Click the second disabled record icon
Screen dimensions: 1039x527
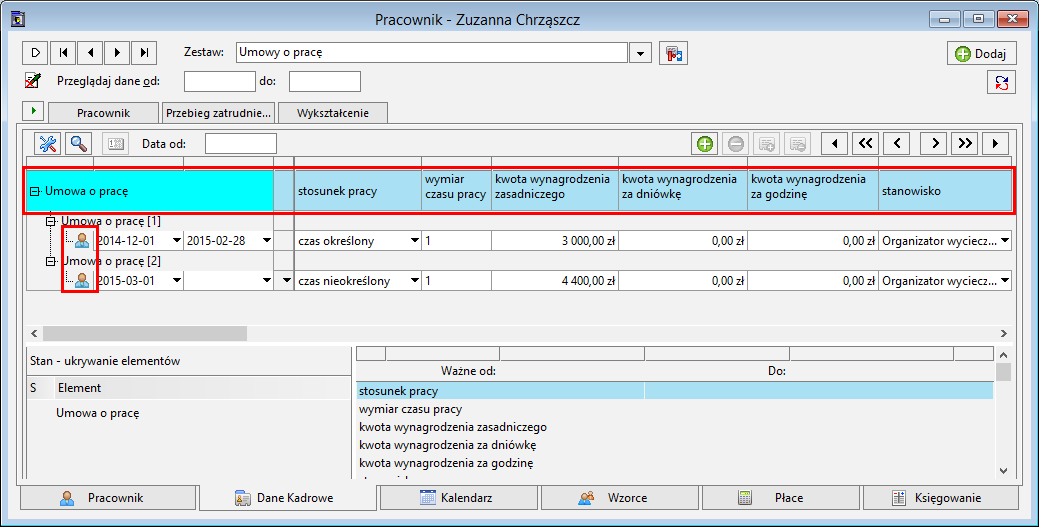[798, 143]
